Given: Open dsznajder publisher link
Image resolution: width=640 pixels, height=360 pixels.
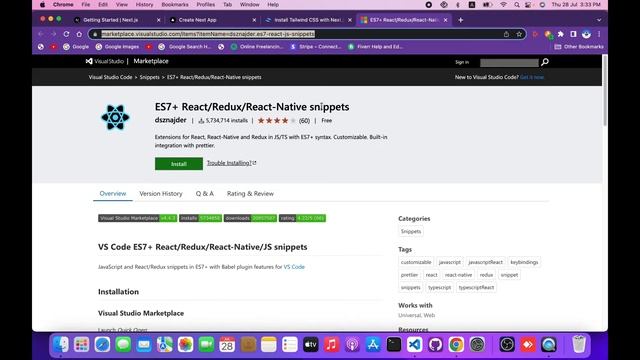Looking at the screenshot, I should [x=170, y=120].
